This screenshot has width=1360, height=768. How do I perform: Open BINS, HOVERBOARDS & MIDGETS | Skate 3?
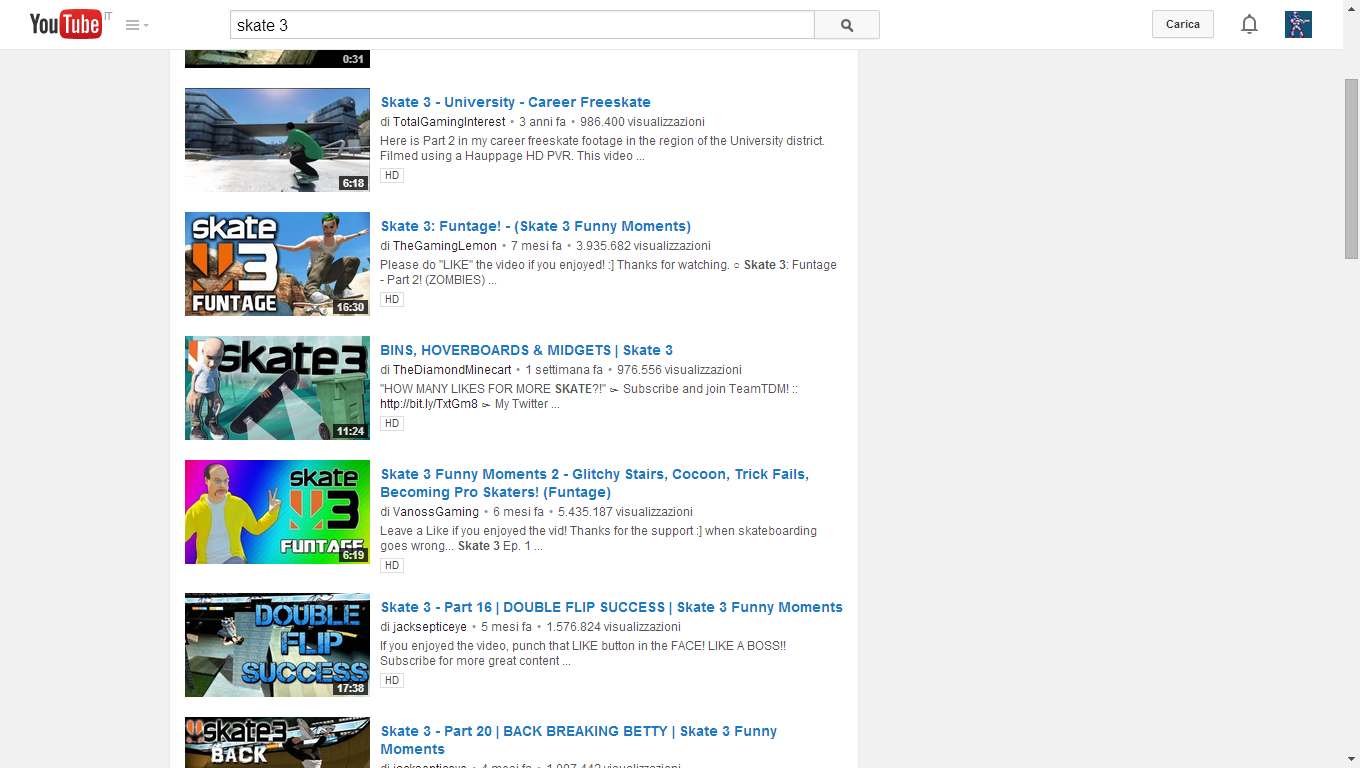[x=526, y=350]
